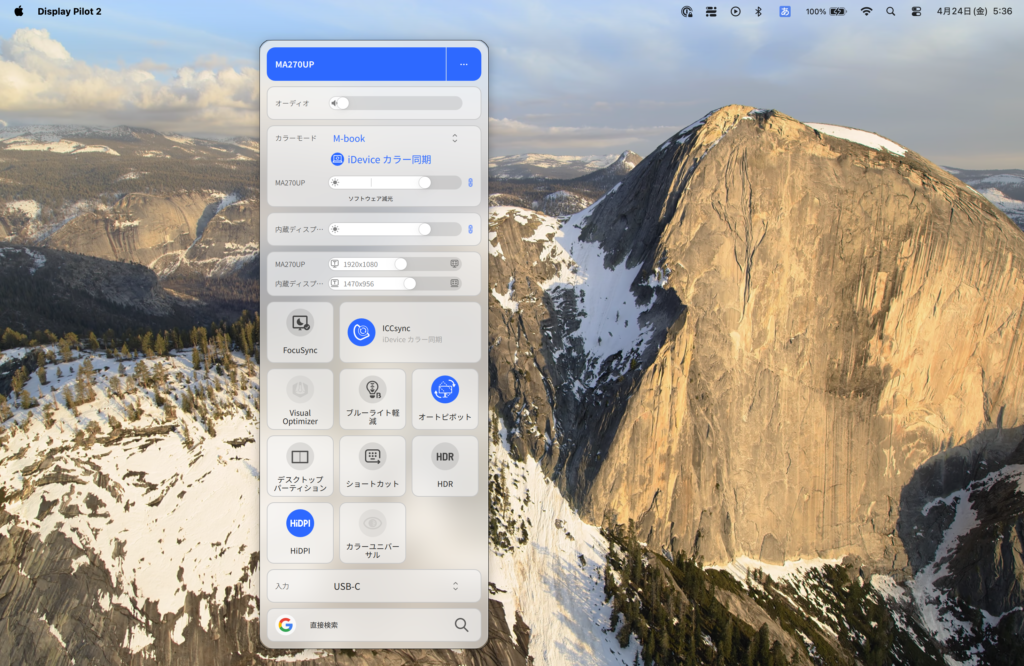Click the iDevice カラー同期 link
The width and height of the screenshot is (1024, 666).
[x=381, y=159]
